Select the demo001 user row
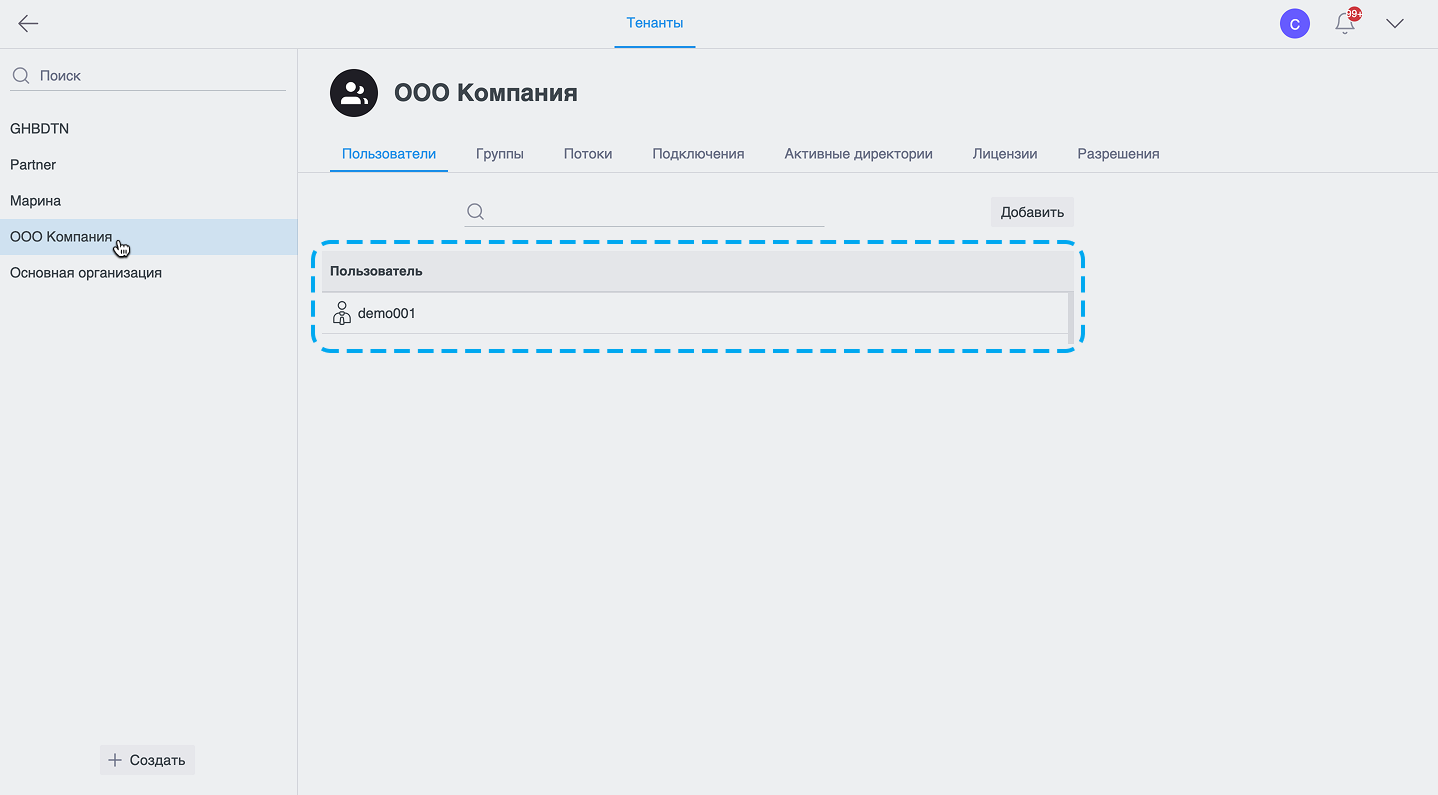1438x795 pixels. [695, 313]
